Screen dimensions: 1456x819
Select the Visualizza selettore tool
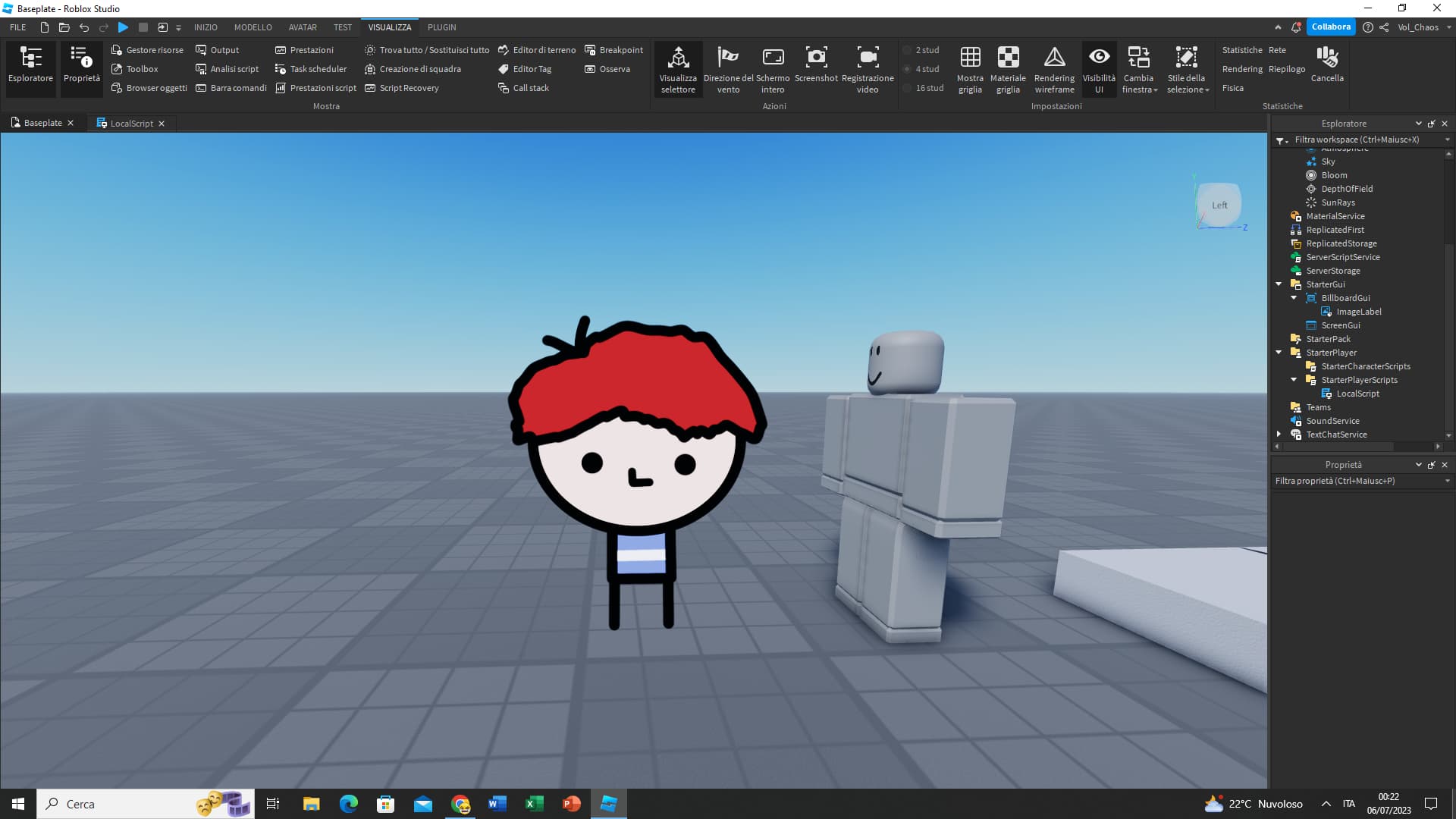(677, 69)
